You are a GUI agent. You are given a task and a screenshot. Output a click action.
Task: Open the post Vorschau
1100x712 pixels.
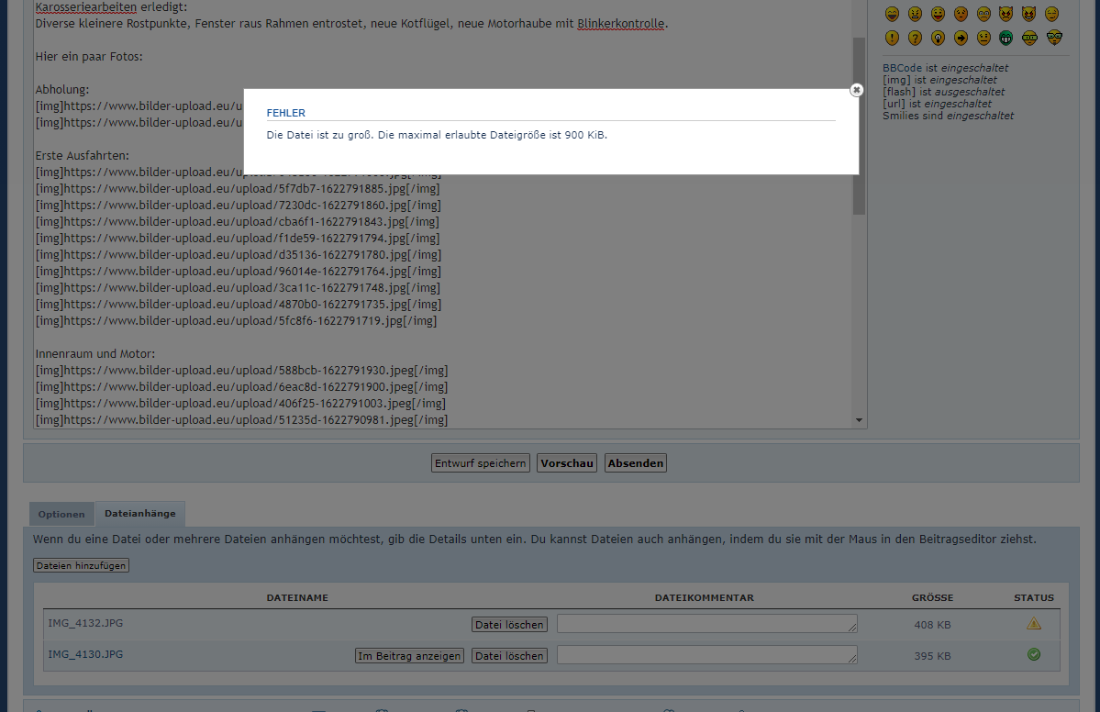pyautogui.click(x=567, y=463)
